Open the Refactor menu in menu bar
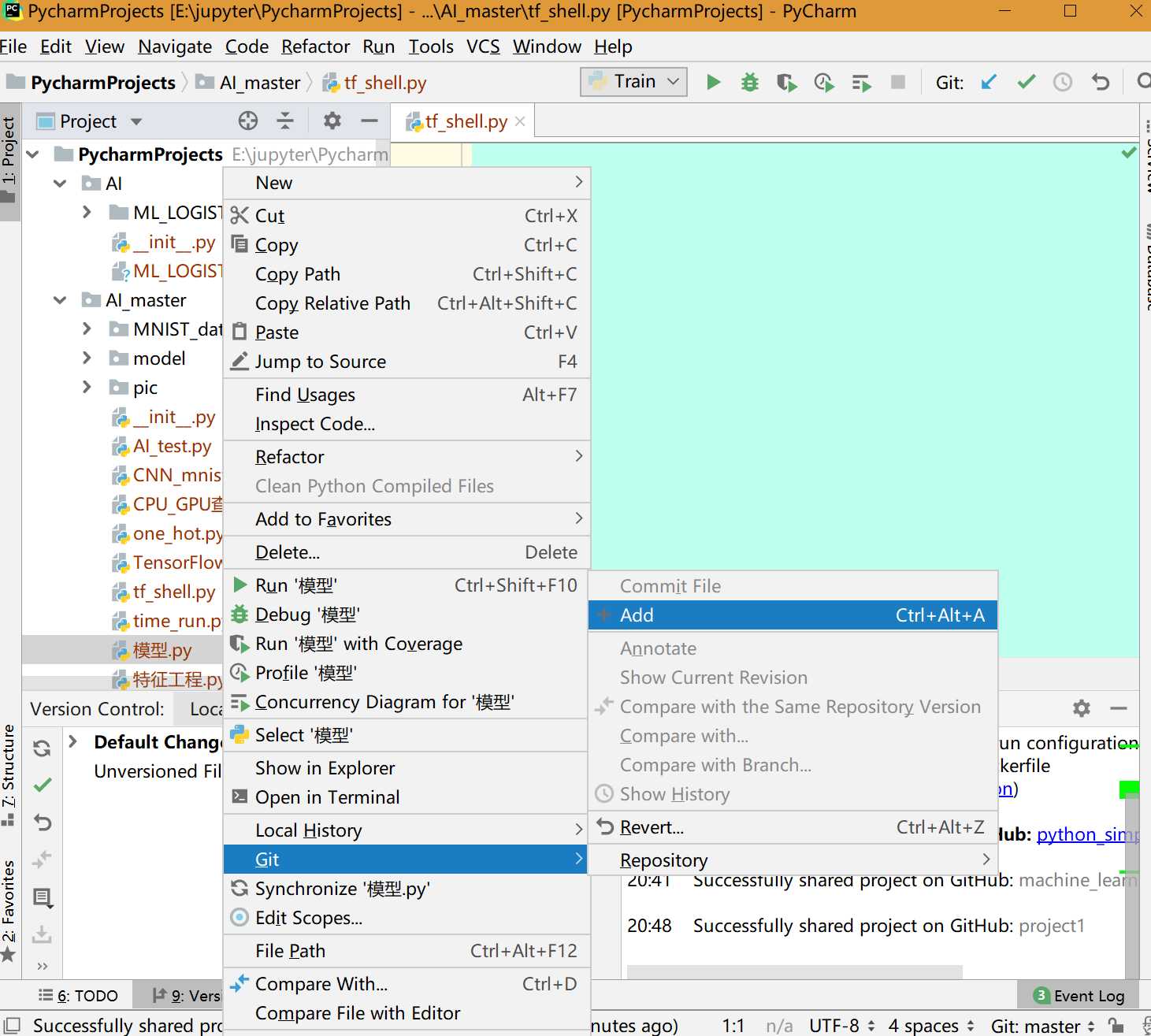 (x=316, y=46)
